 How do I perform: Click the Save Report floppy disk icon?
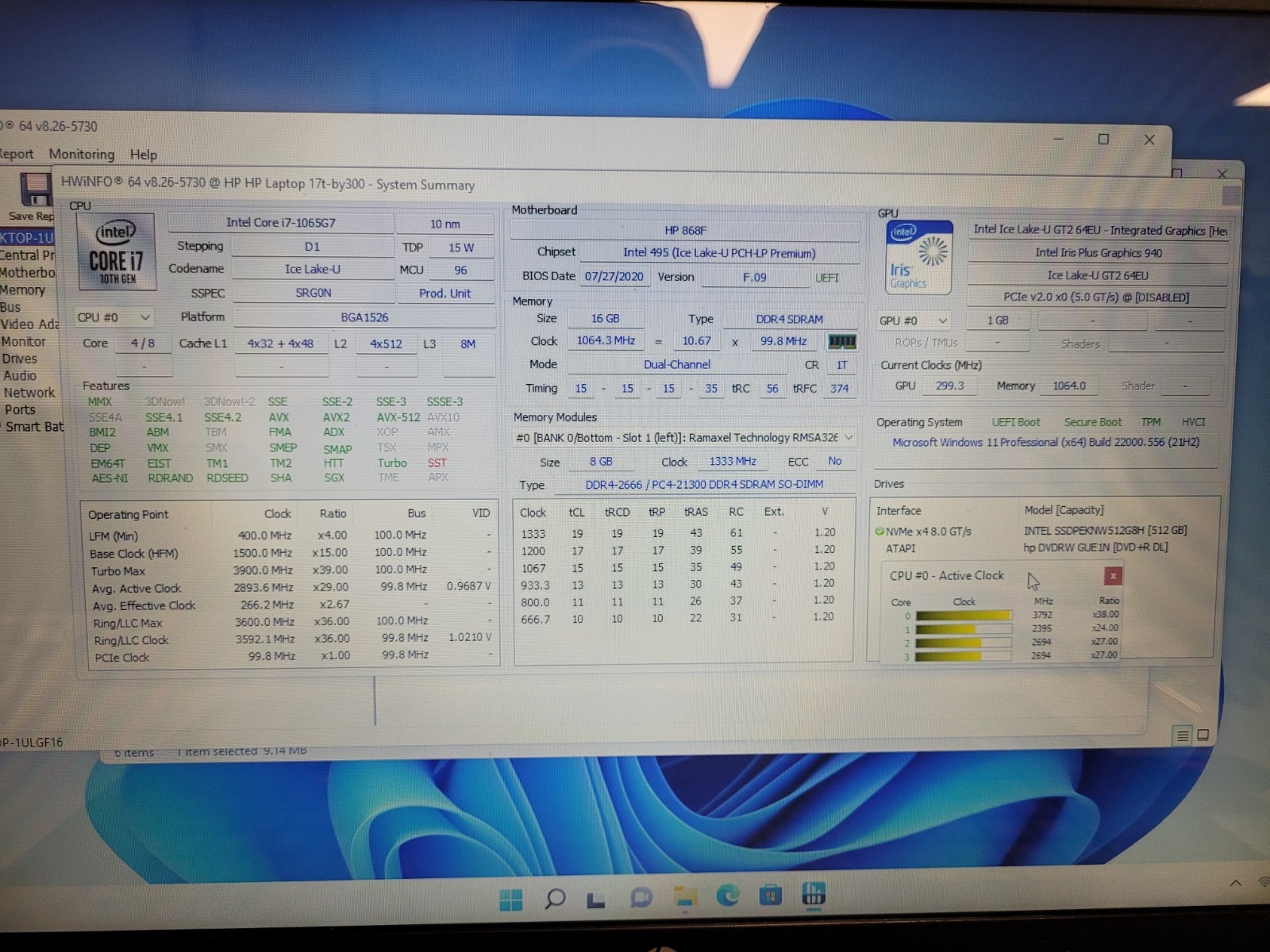36,190
